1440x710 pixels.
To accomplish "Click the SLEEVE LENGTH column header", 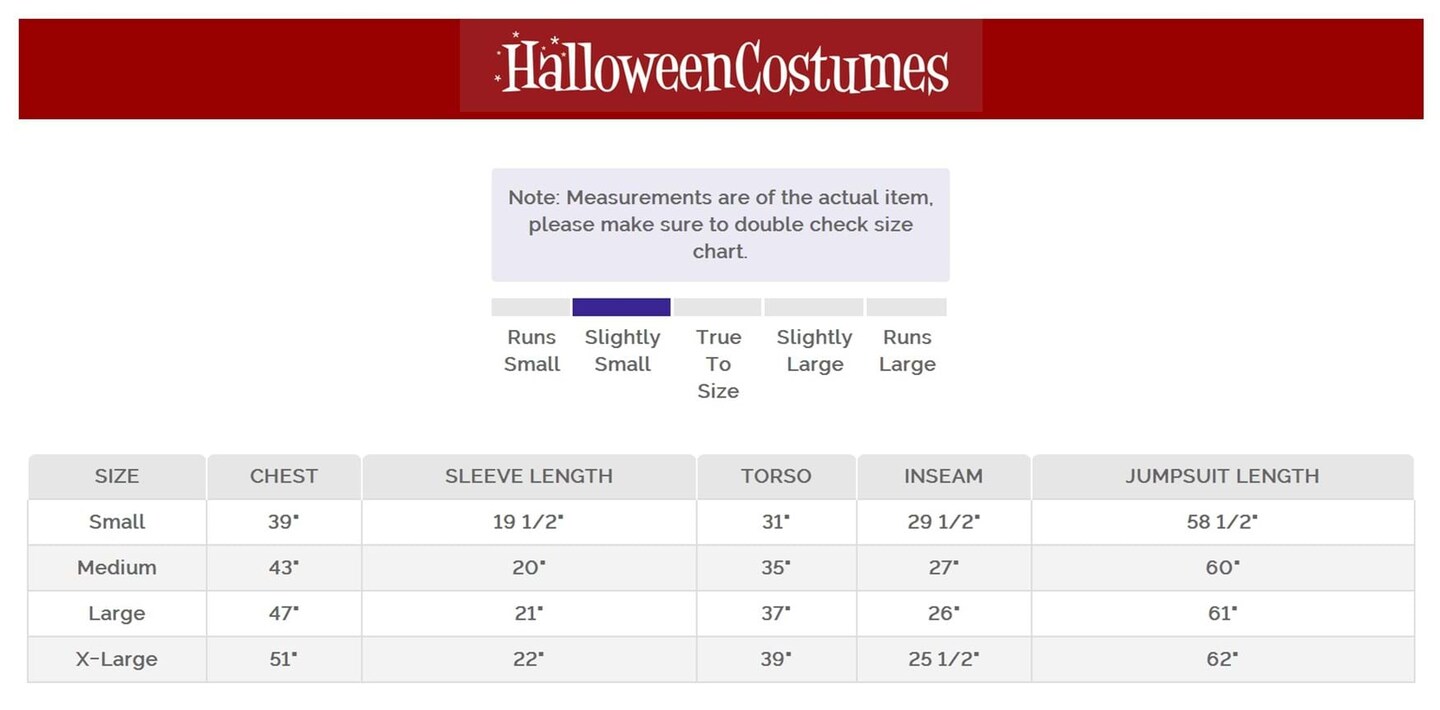I will pos(529,476).
